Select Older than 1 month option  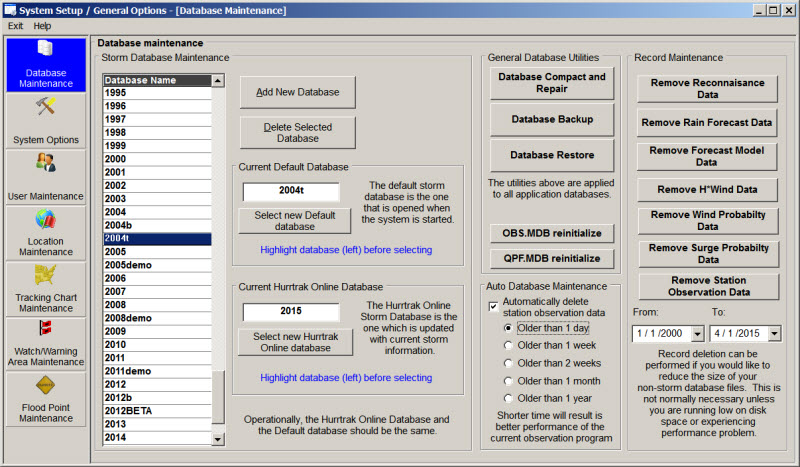point(508,381)
